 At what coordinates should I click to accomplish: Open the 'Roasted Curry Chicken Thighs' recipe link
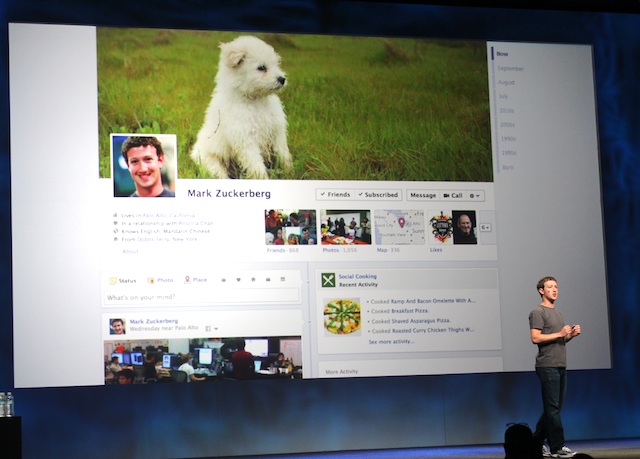point(433,330)
